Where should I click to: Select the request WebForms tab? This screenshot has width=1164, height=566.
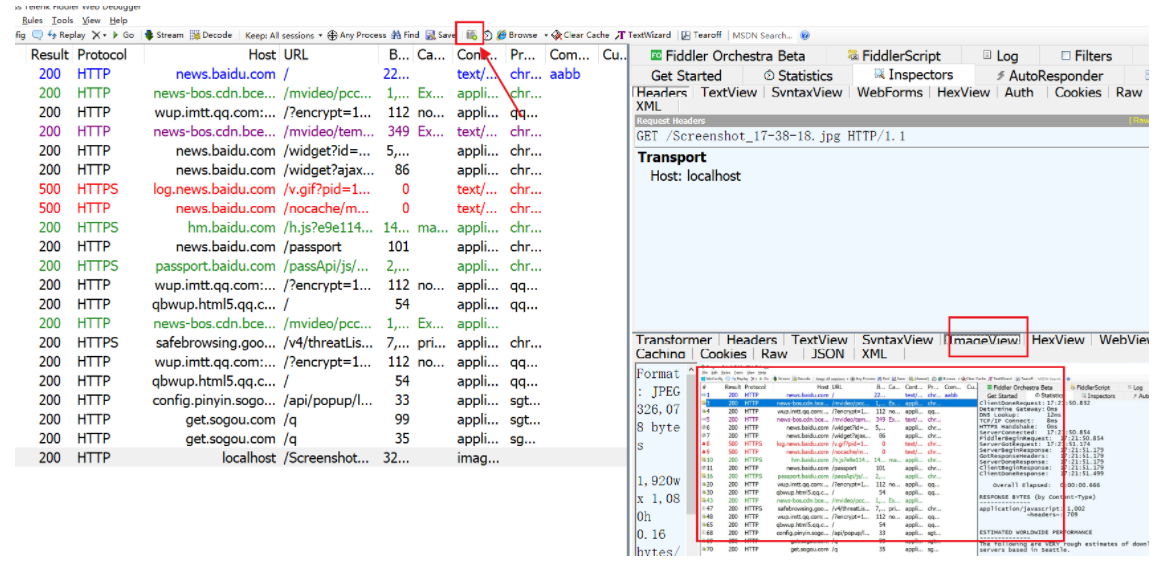(889, 92)
